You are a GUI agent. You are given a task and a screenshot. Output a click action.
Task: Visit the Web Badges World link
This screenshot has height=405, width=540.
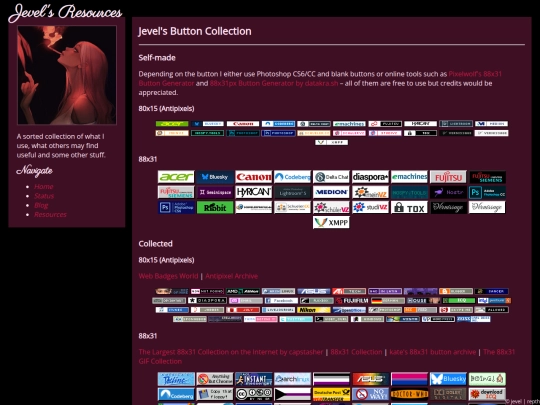168,276
